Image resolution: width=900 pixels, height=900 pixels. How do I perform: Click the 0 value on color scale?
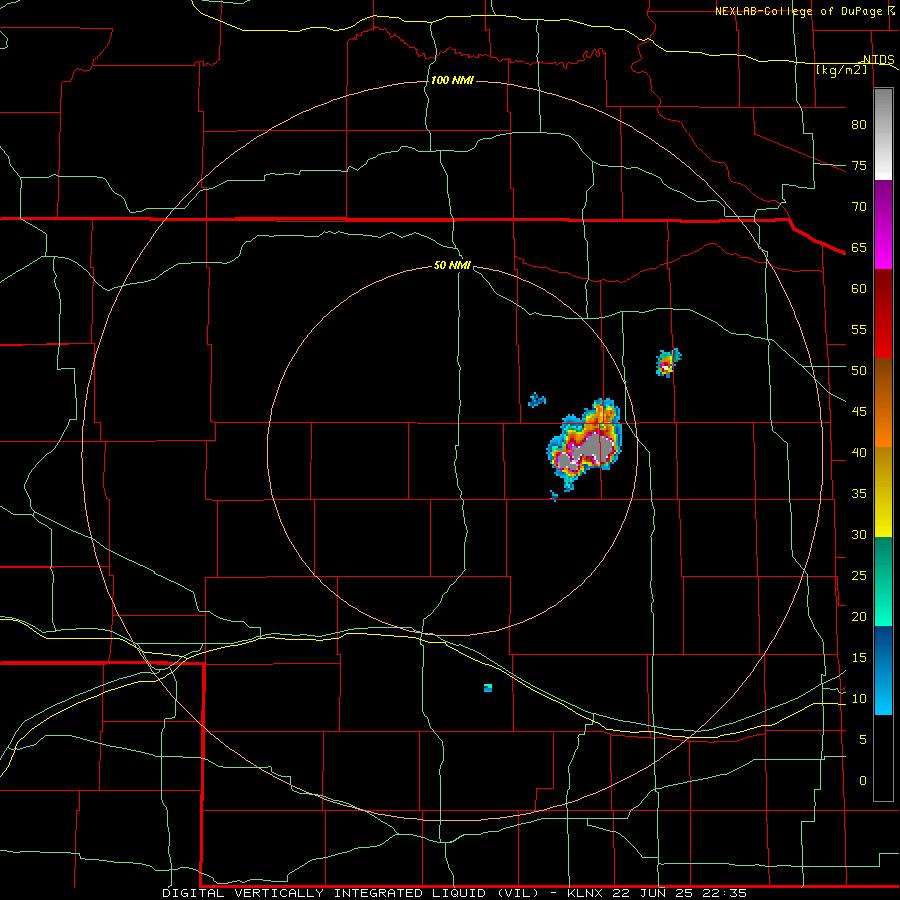[x=862, y=781]
